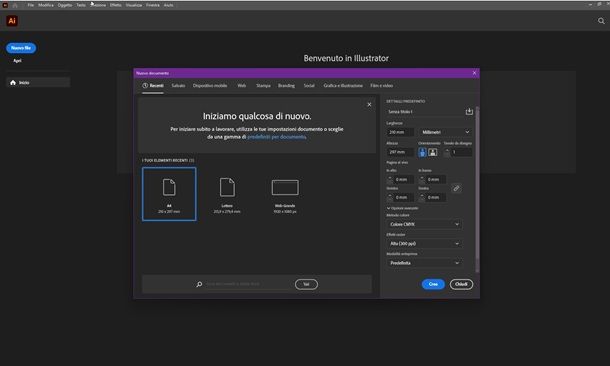
Task: Switch to the Salvato tab
Action: pyautogui.click(x=178, y=86)
